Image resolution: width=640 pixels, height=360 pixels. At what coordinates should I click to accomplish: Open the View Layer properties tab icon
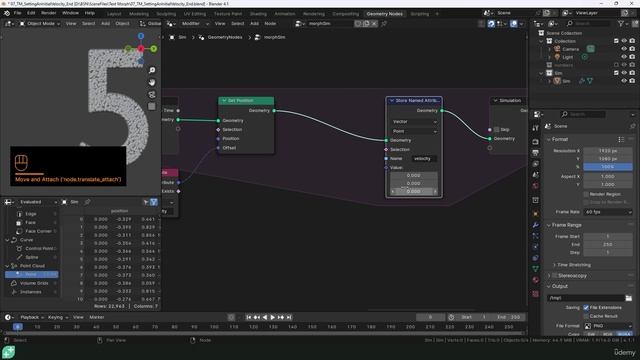(536, 164)
